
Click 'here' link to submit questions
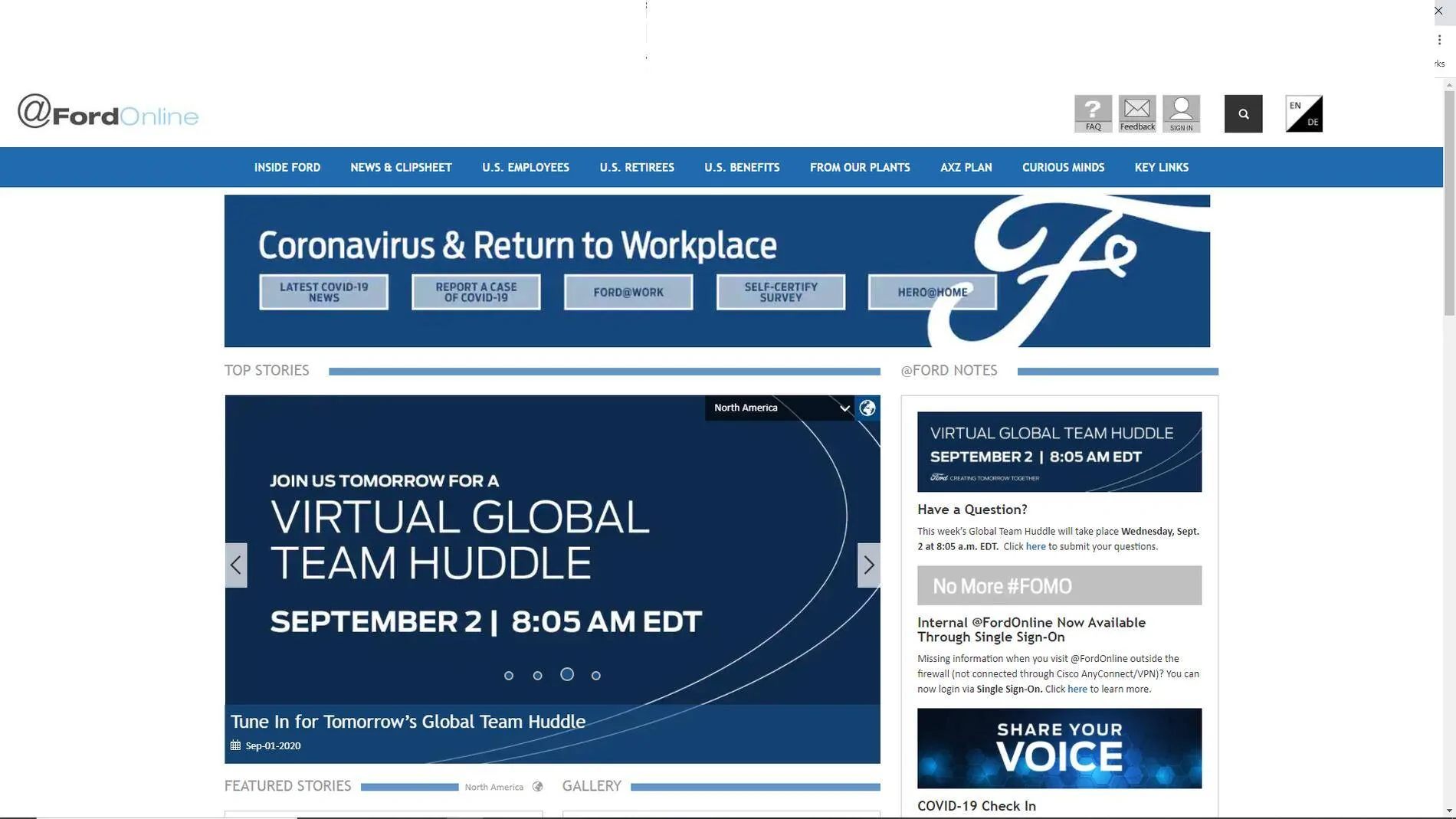pyautogui.click(x=1035, y=547)
